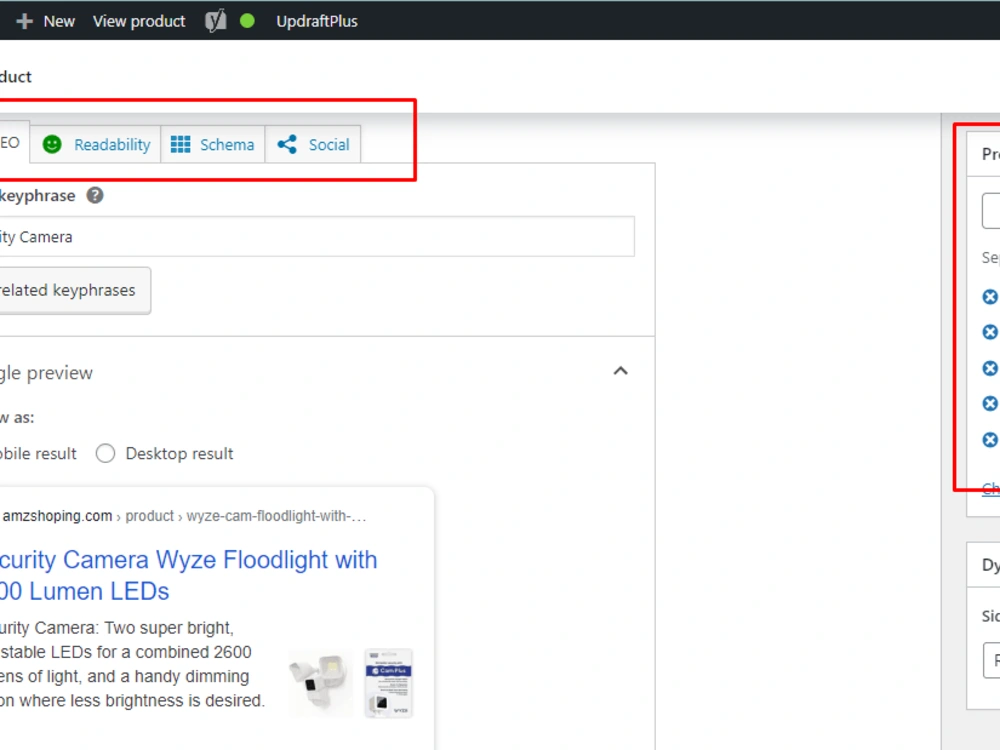
Task: Click the product breadcrumb in the preview URL
Action: click(149, 516)
